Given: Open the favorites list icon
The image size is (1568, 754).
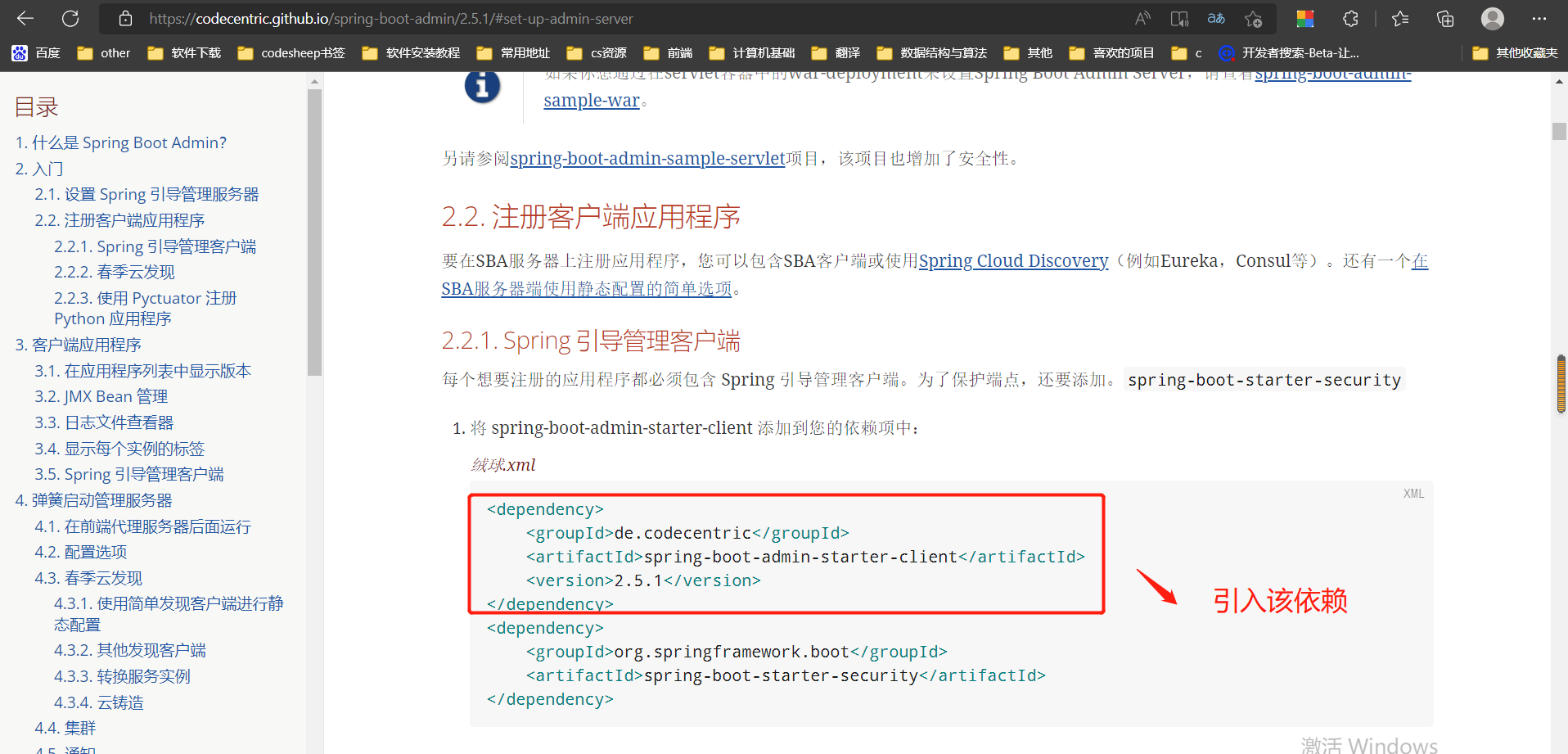Looking at the screenshot, I should (1400, 18).
